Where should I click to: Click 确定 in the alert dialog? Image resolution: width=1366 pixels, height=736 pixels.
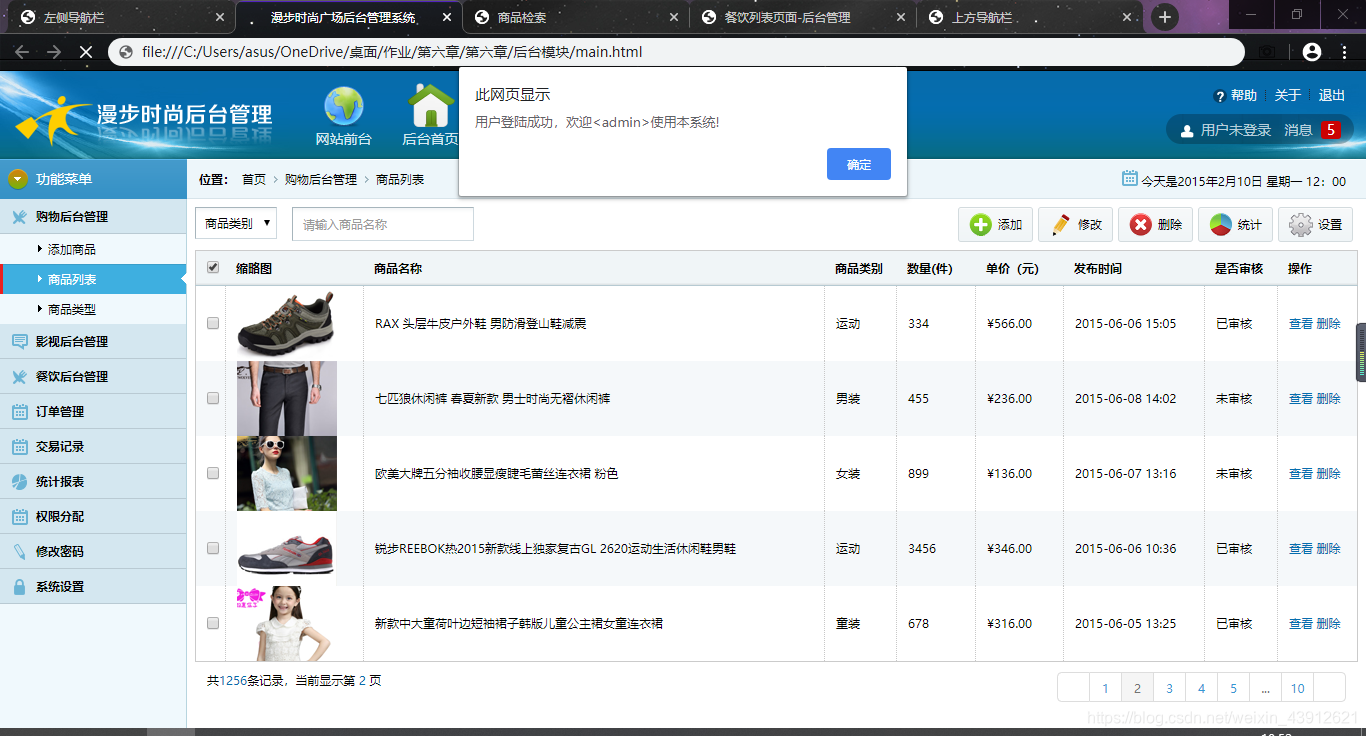pos(859,164)
